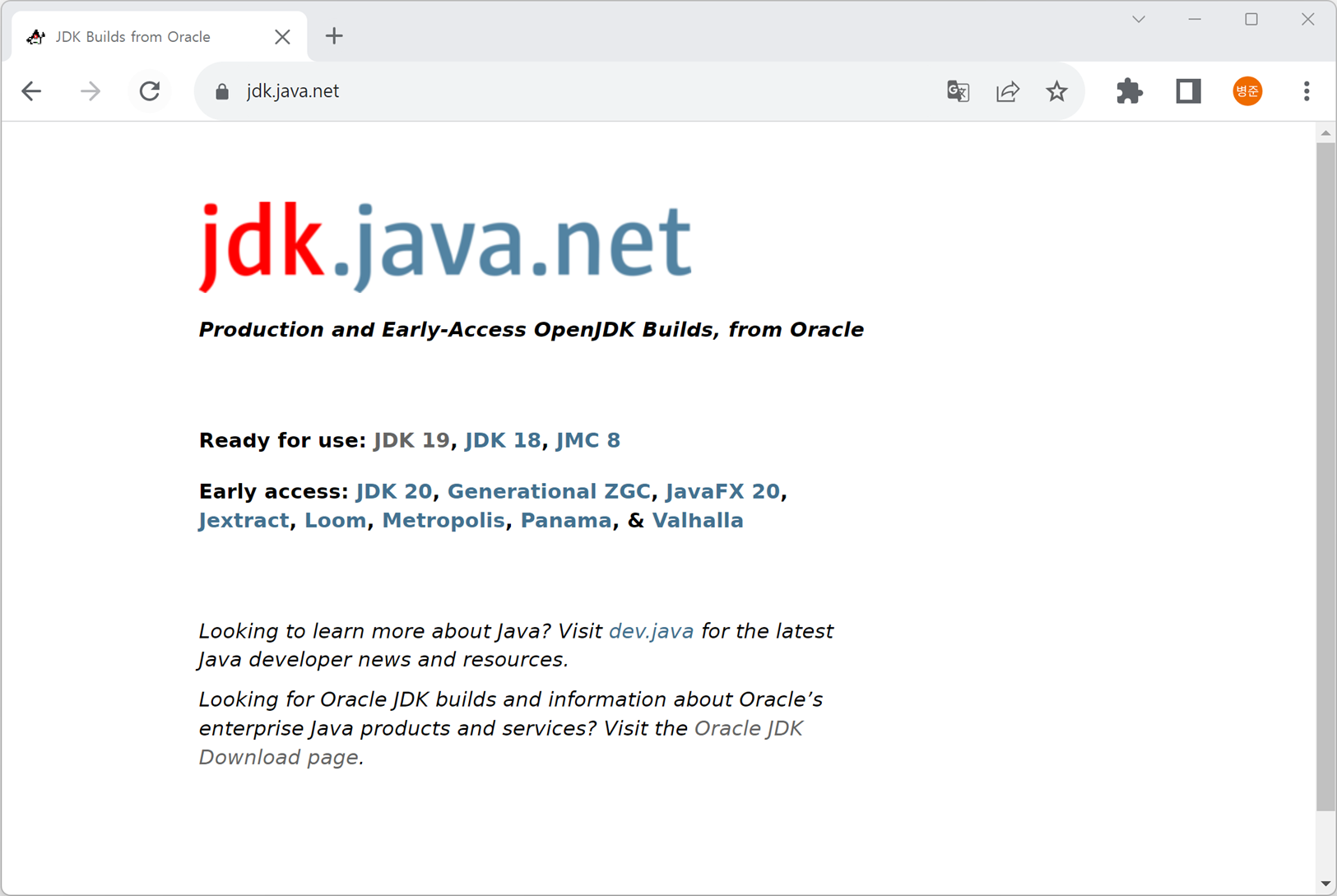Screen dimensions: 1337x896
Task: Open the JMC 8 link
Action: [x=587, y=440]
